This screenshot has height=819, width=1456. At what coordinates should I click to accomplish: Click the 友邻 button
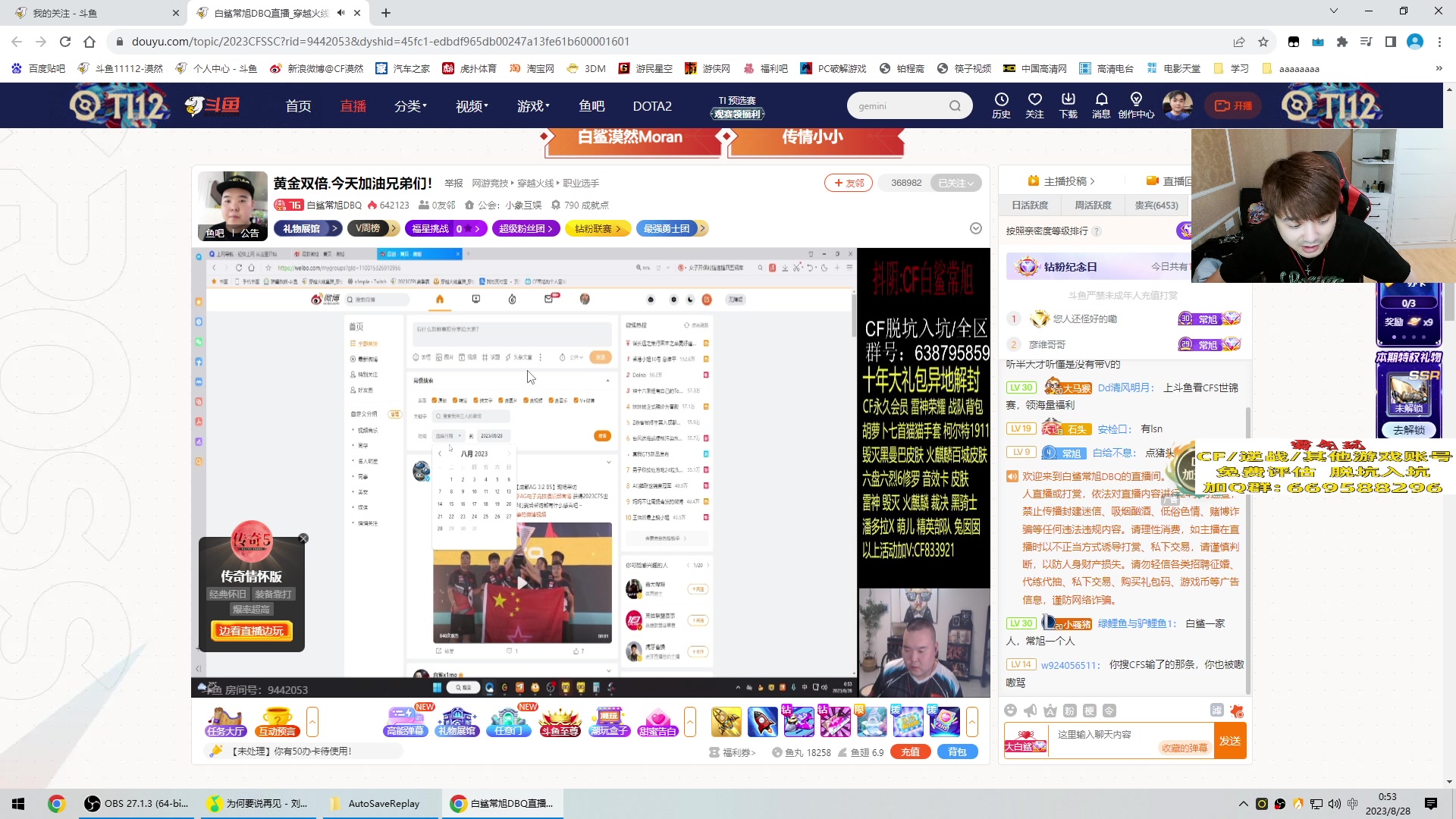(849, 183)
